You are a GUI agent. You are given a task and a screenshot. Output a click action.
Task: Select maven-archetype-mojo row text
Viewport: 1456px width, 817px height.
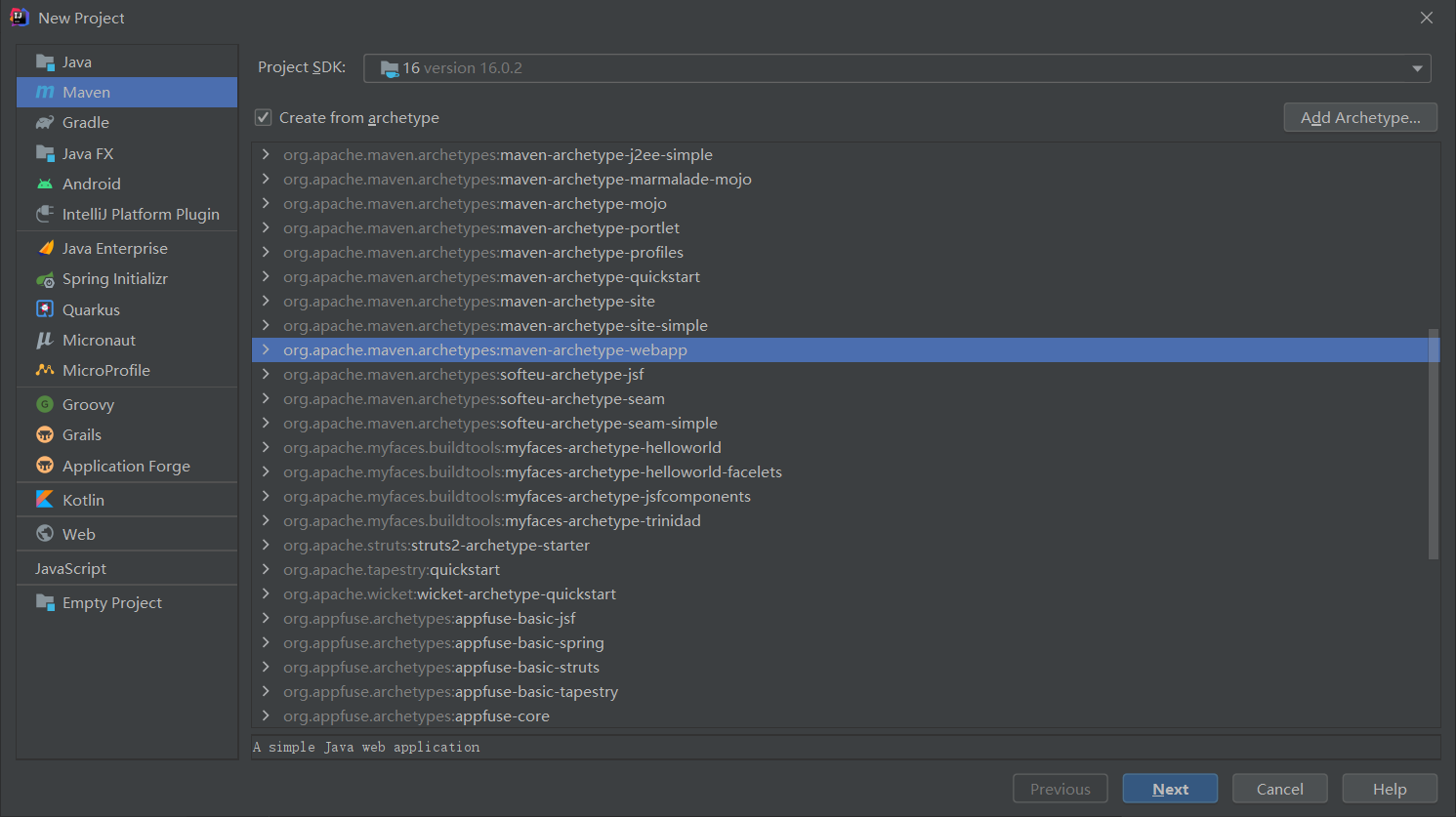475,203
